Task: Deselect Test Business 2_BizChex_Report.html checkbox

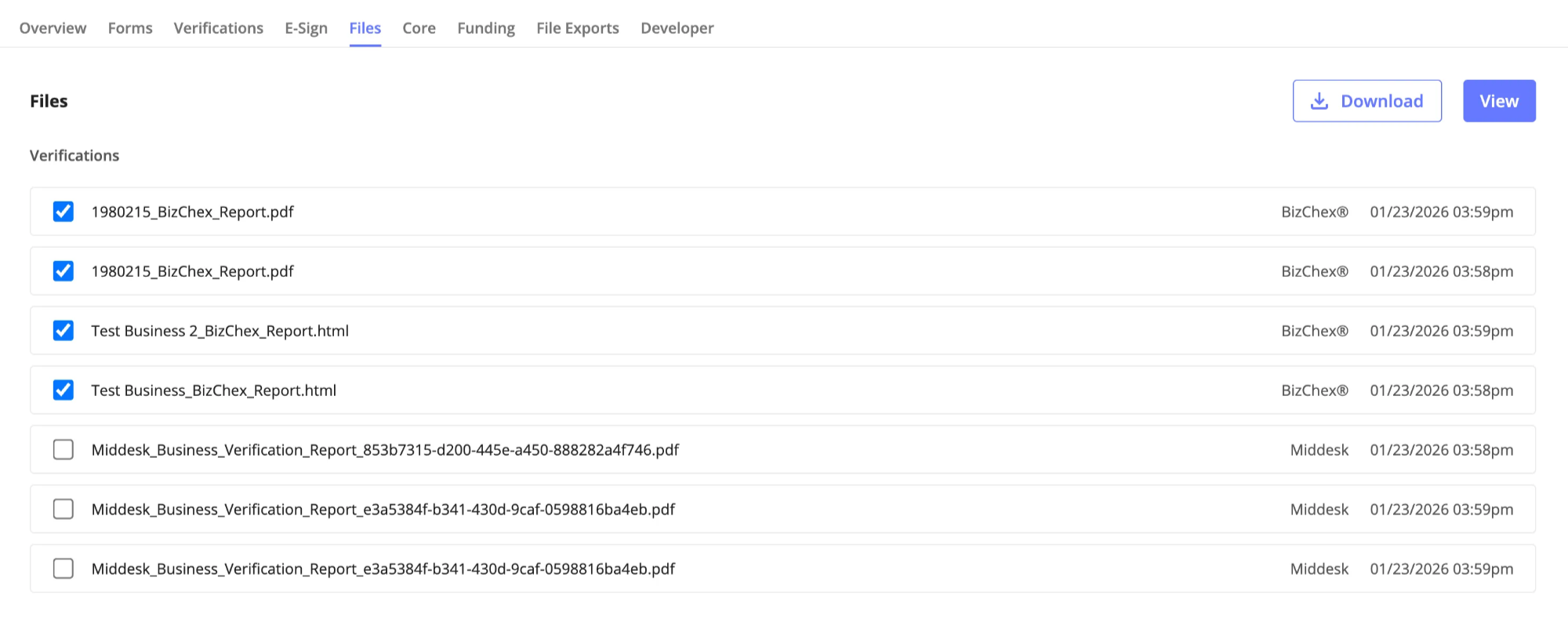Action: pos(64,331)
